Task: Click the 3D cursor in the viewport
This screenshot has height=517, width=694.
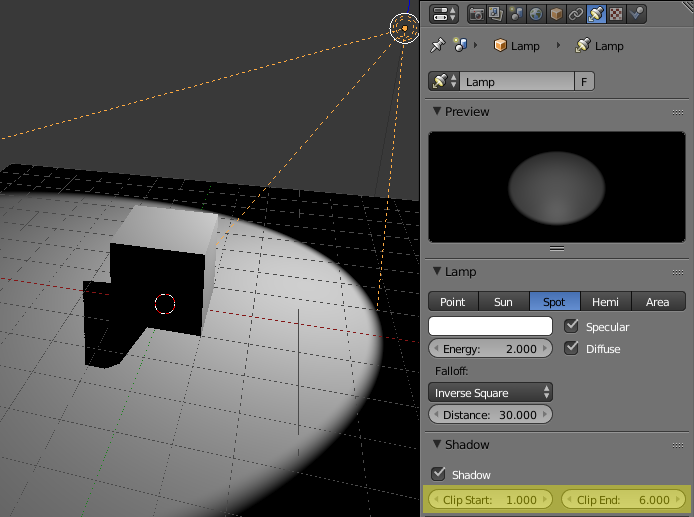Action: (x=165, y=304)
